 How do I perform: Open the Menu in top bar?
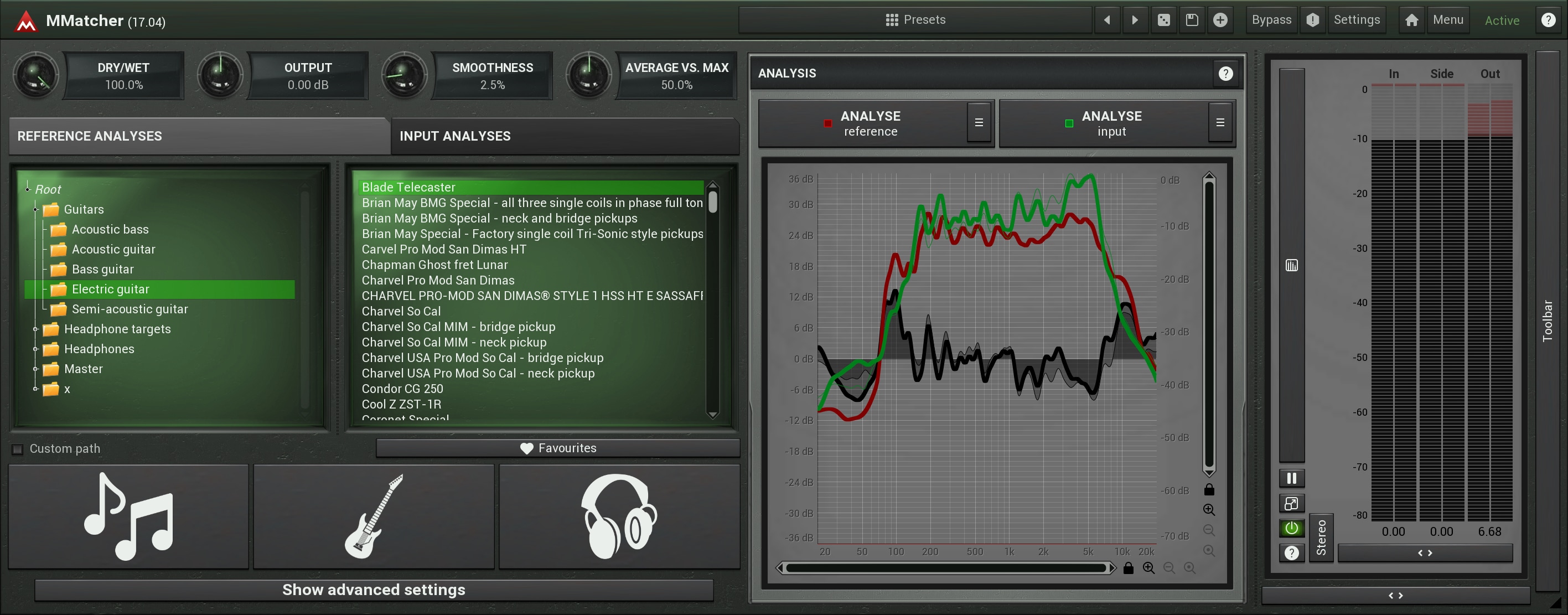point(1447,20)
